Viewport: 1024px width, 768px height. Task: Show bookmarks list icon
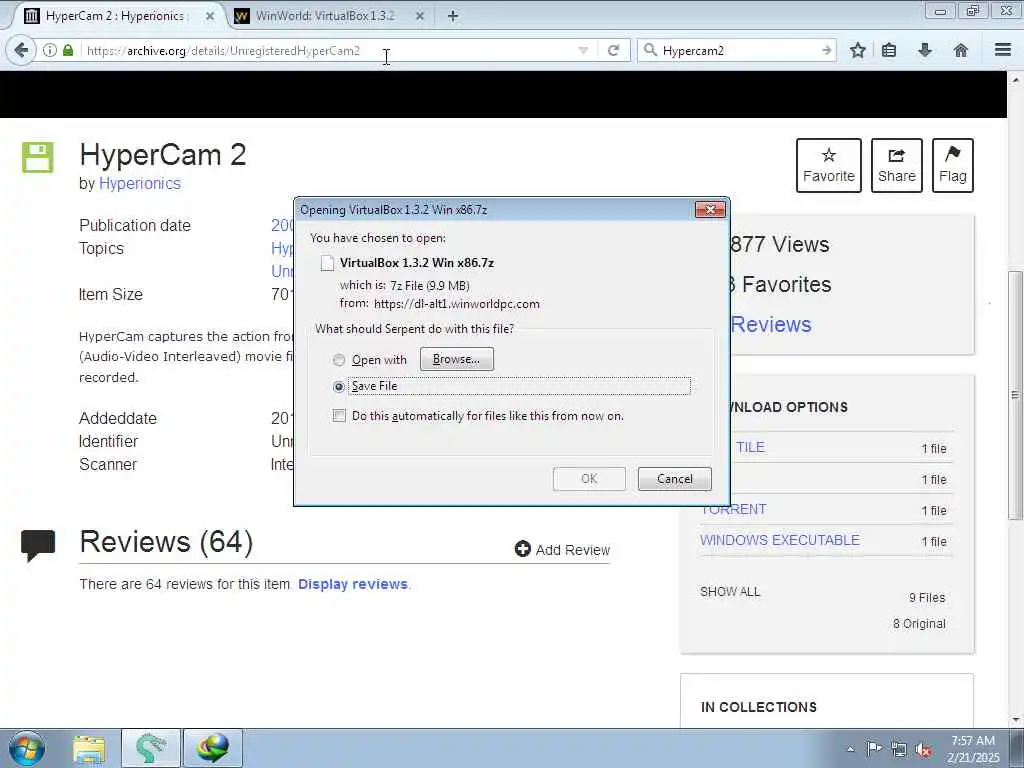(x=889, y=50)
